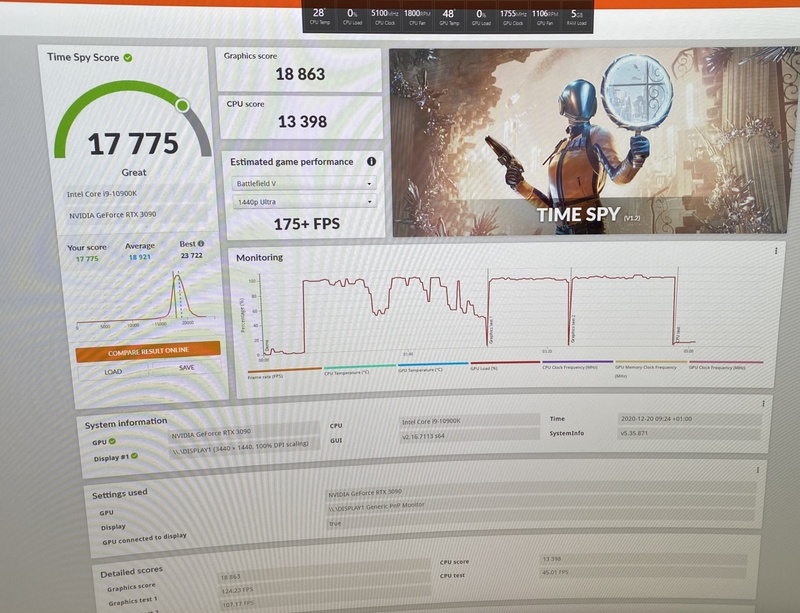Click the COMPARE RESULT ONLINE button

pyautogui.click(x=148, y=351)
